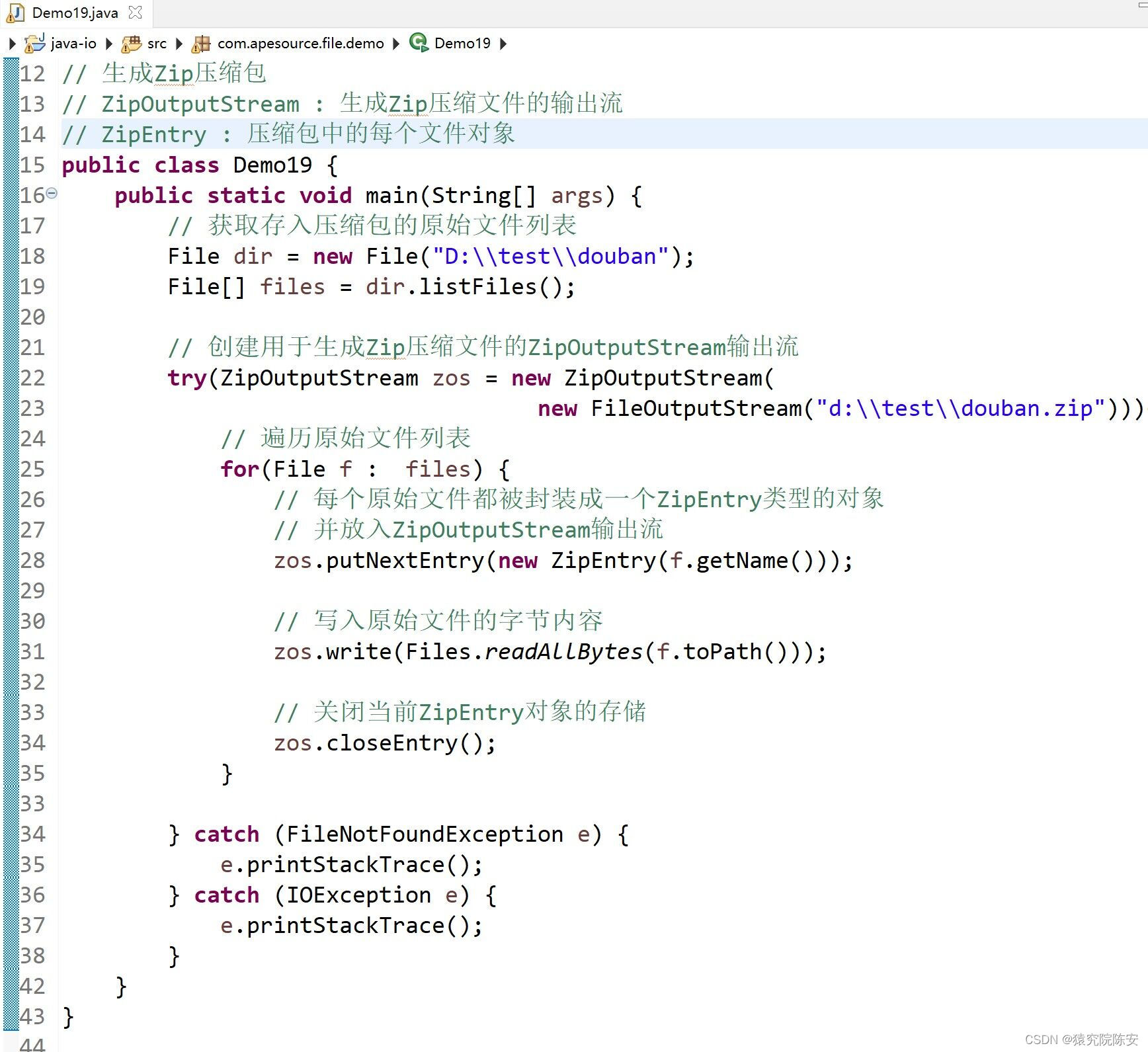
Task: Expand breadcrumb arrow after com.apesource.file.demo
Action: pyautogui.click(x=395, y=44)
